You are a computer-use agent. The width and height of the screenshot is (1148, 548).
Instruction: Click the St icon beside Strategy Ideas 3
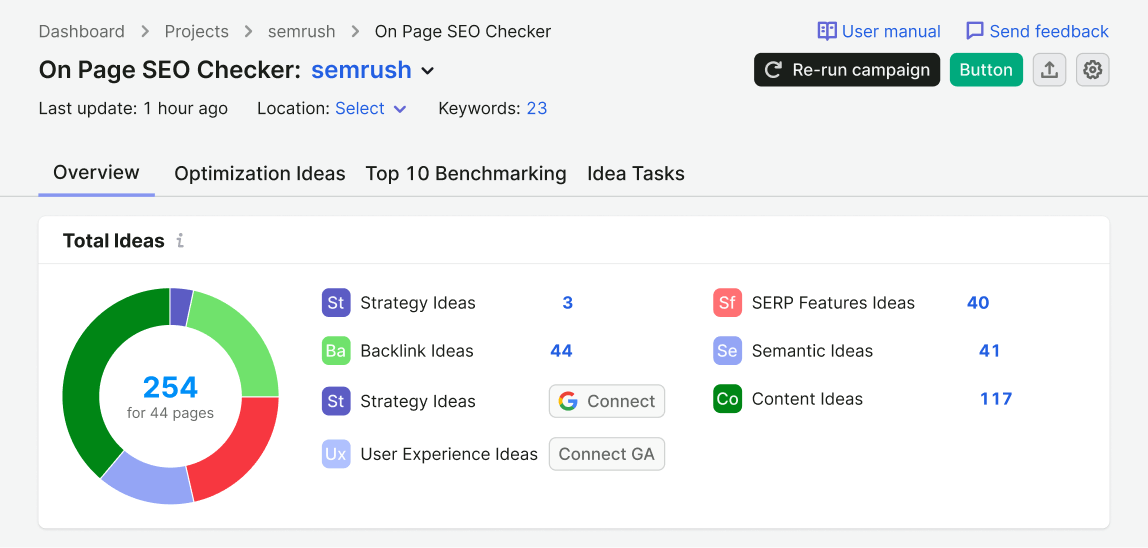point(336,303)
